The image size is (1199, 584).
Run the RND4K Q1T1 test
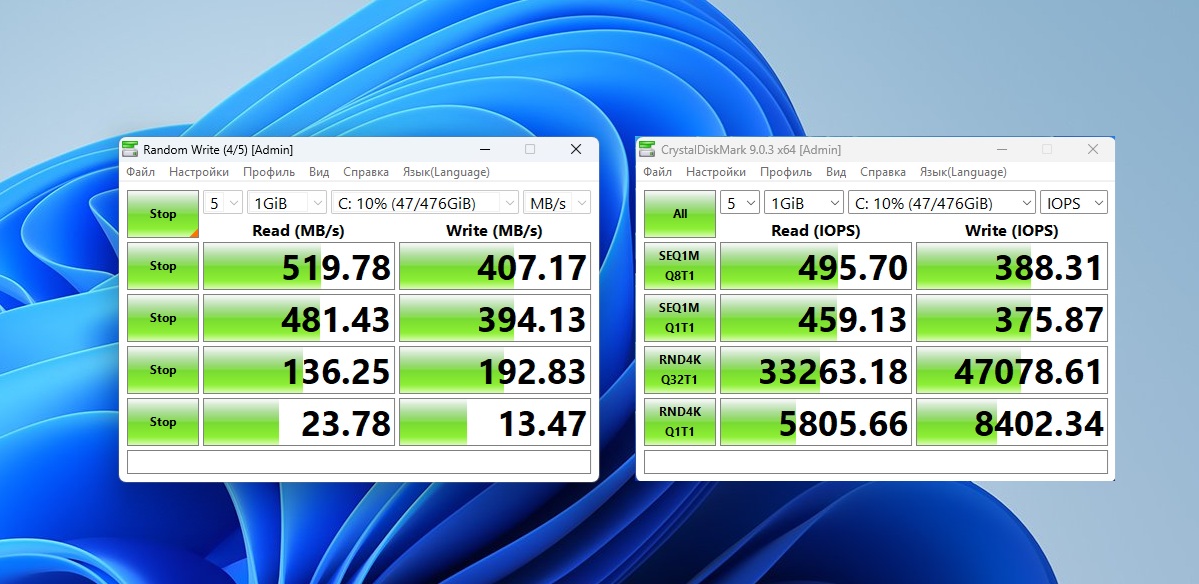pyautogui.click(x=680, y=422)
